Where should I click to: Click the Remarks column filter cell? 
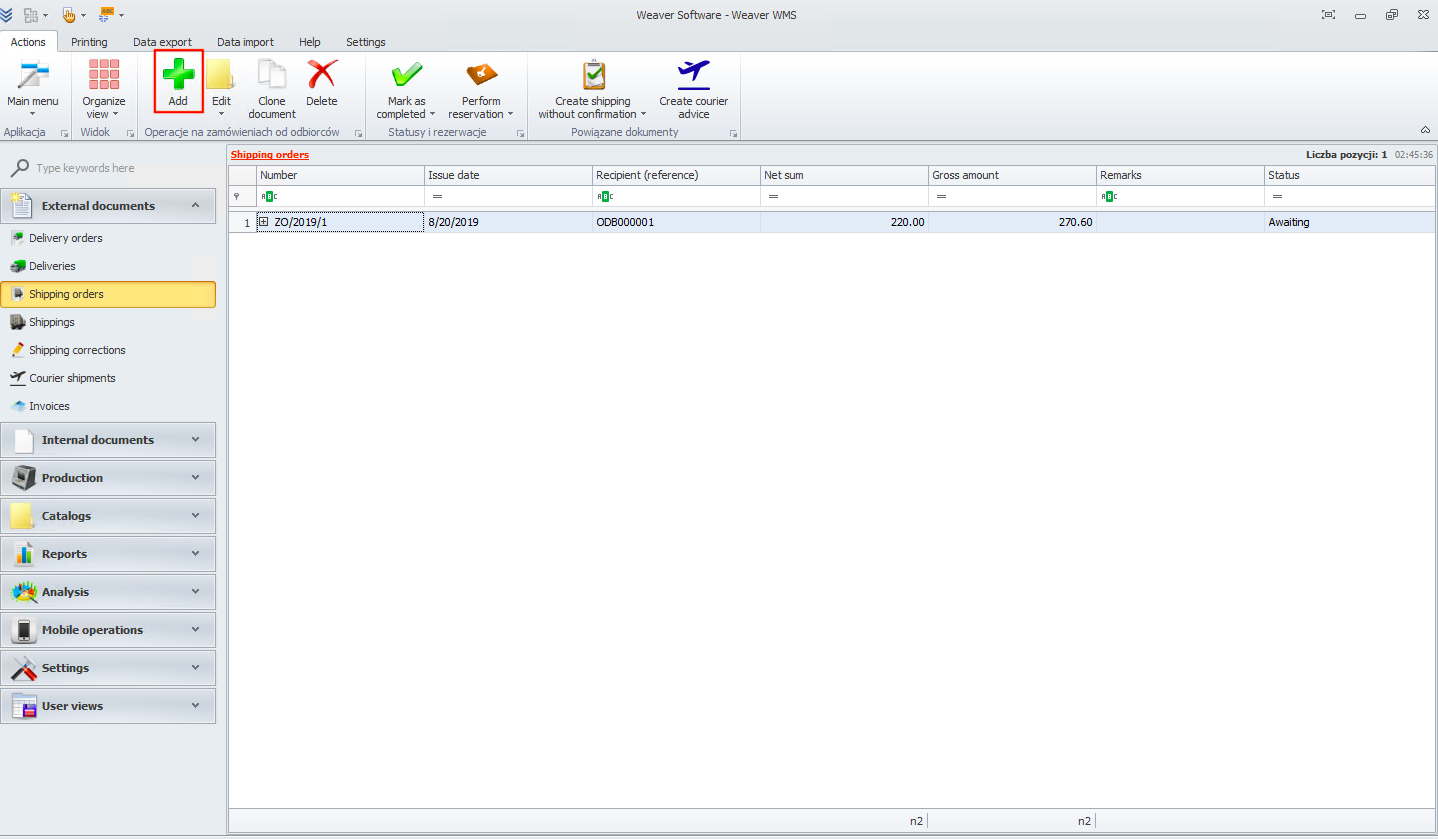pyautogui.click(x=1180, y=197)
